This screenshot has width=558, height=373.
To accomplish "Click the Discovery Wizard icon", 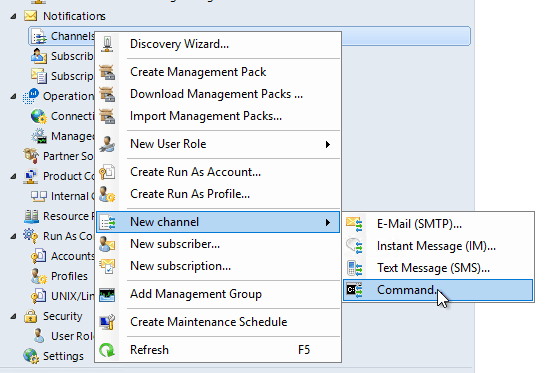I will coord(107,44).
